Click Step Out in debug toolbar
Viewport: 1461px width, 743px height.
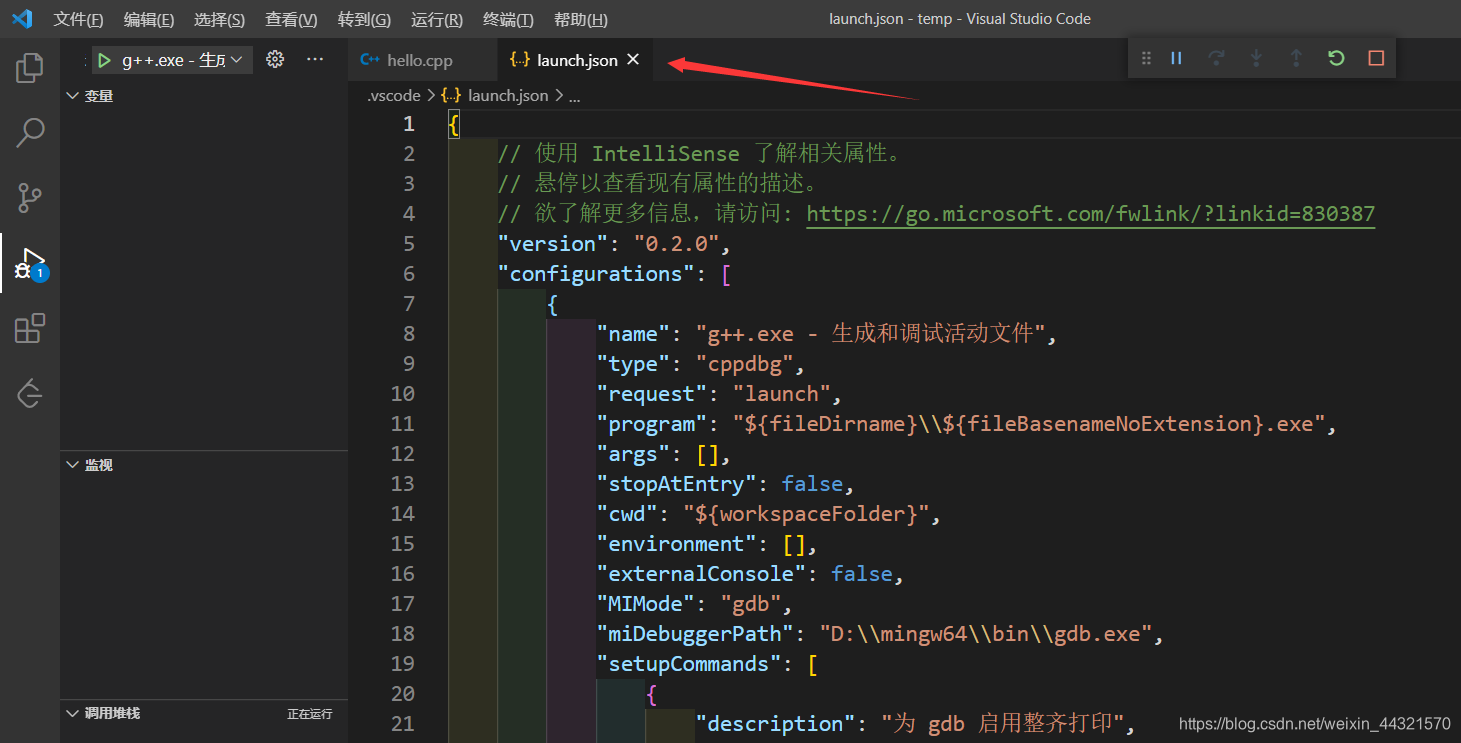pyautogui.click(x=1296, y=58)
